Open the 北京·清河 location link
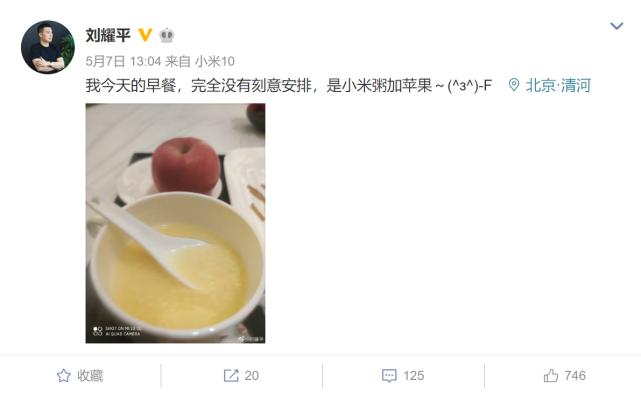This screenshot has width=641, height=394. tap(558, 85)
